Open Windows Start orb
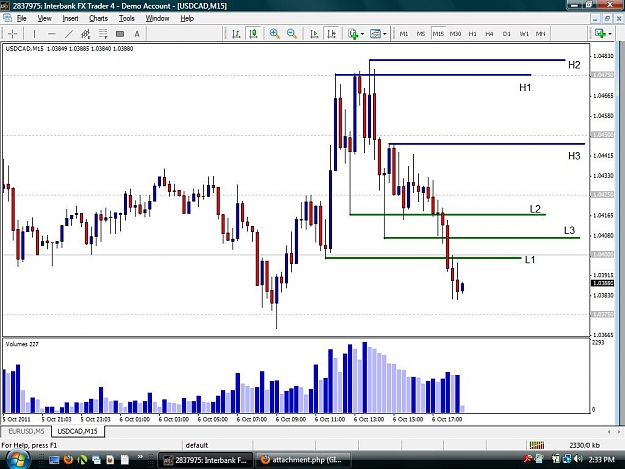Image resolution: width=625 pixels, height=469 pixels. click(x=16, y=459)
